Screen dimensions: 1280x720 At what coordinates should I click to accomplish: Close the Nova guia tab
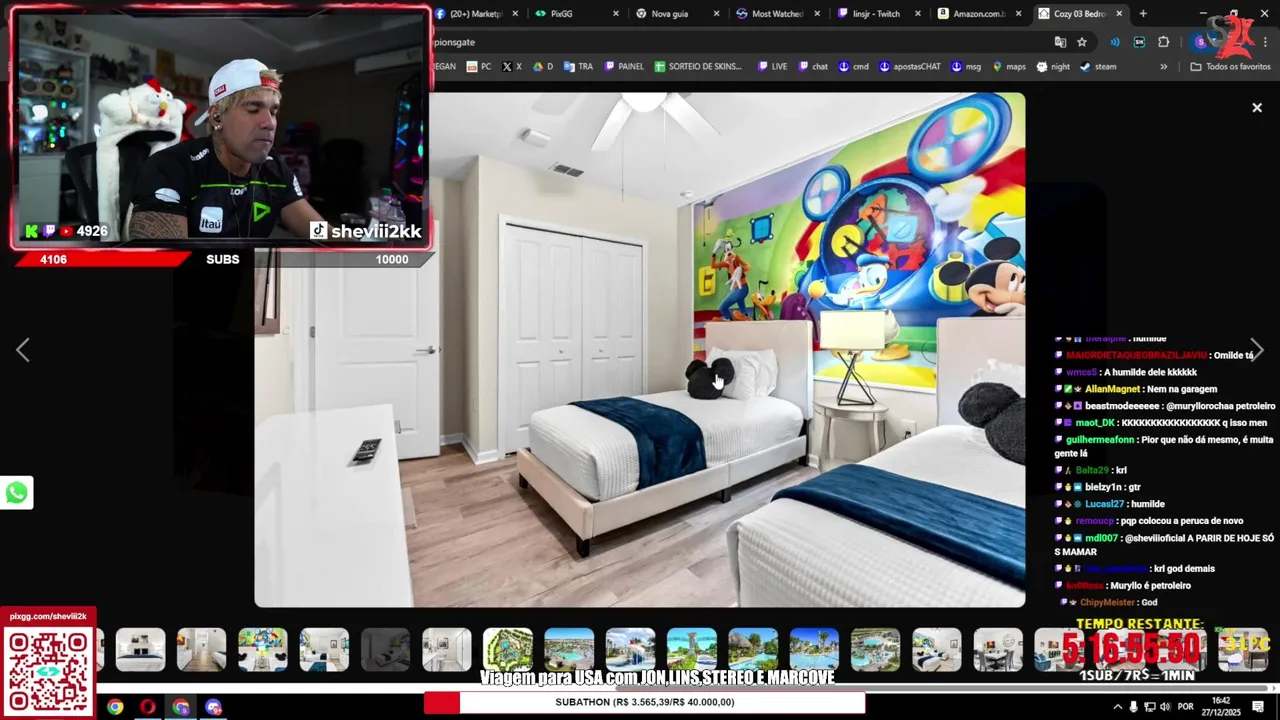716,14
